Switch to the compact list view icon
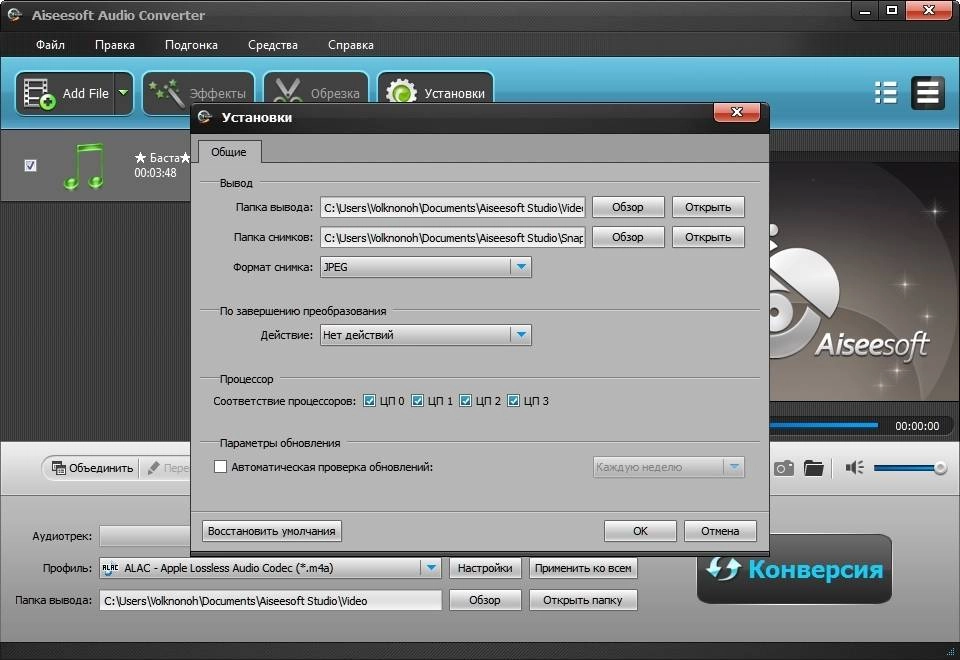This screenshot has width=960, height=660. [x=928, y=93]
